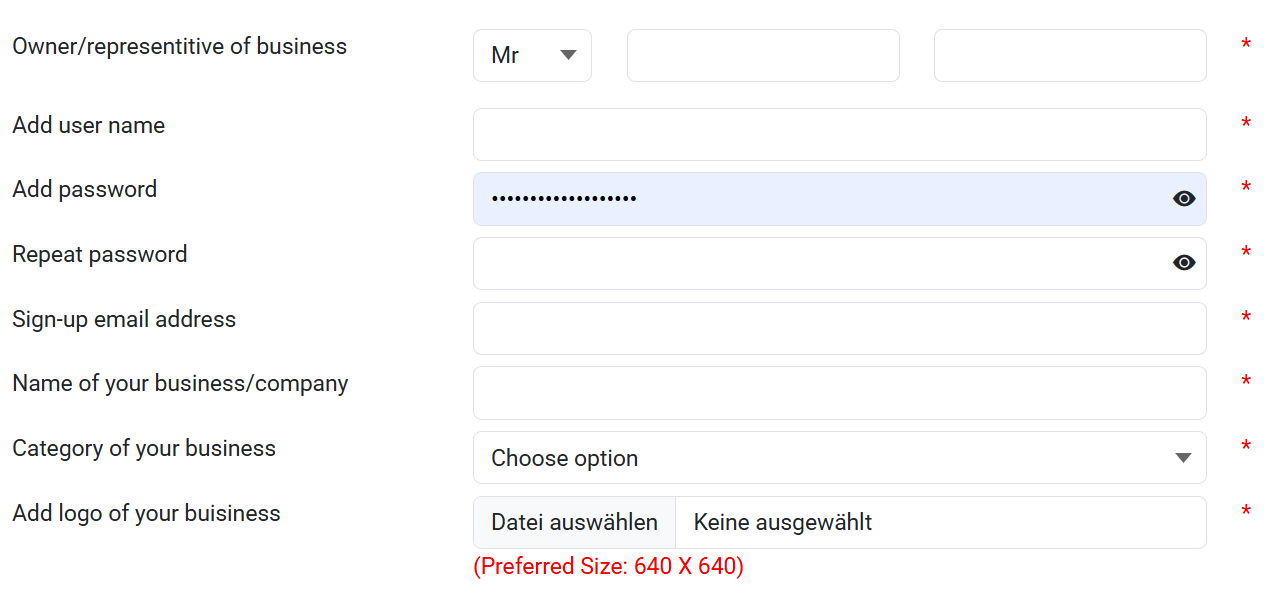Toggle the Repeat password eye icon
The width and height of the screenshot is (1272, 597).
coord(1184,263)
